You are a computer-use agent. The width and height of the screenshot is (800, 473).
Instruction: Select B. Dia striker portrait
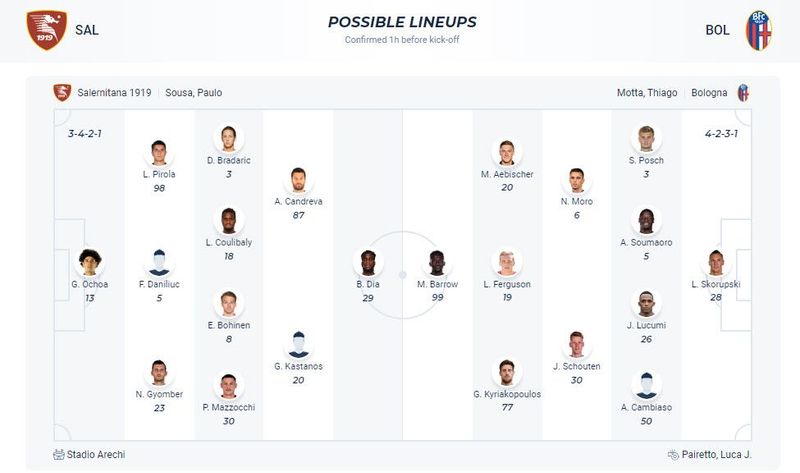click(x=368, y=262)
